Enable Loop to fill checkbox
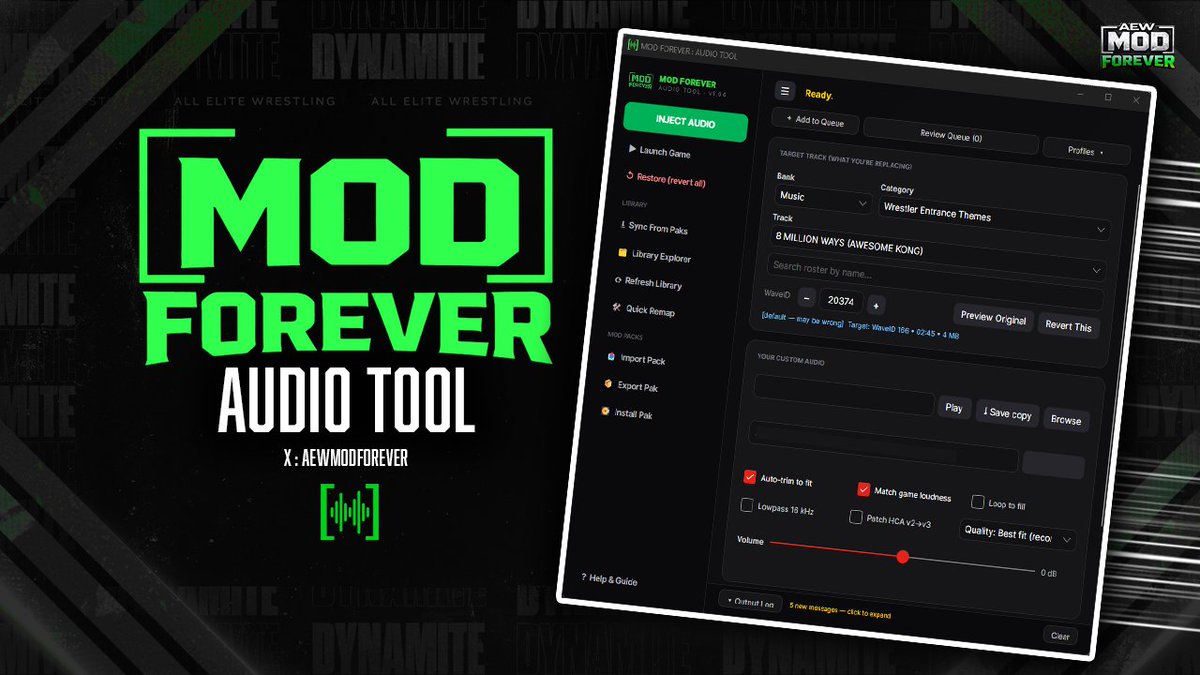Screen dimensions: 1200x675 pos(978,502)
